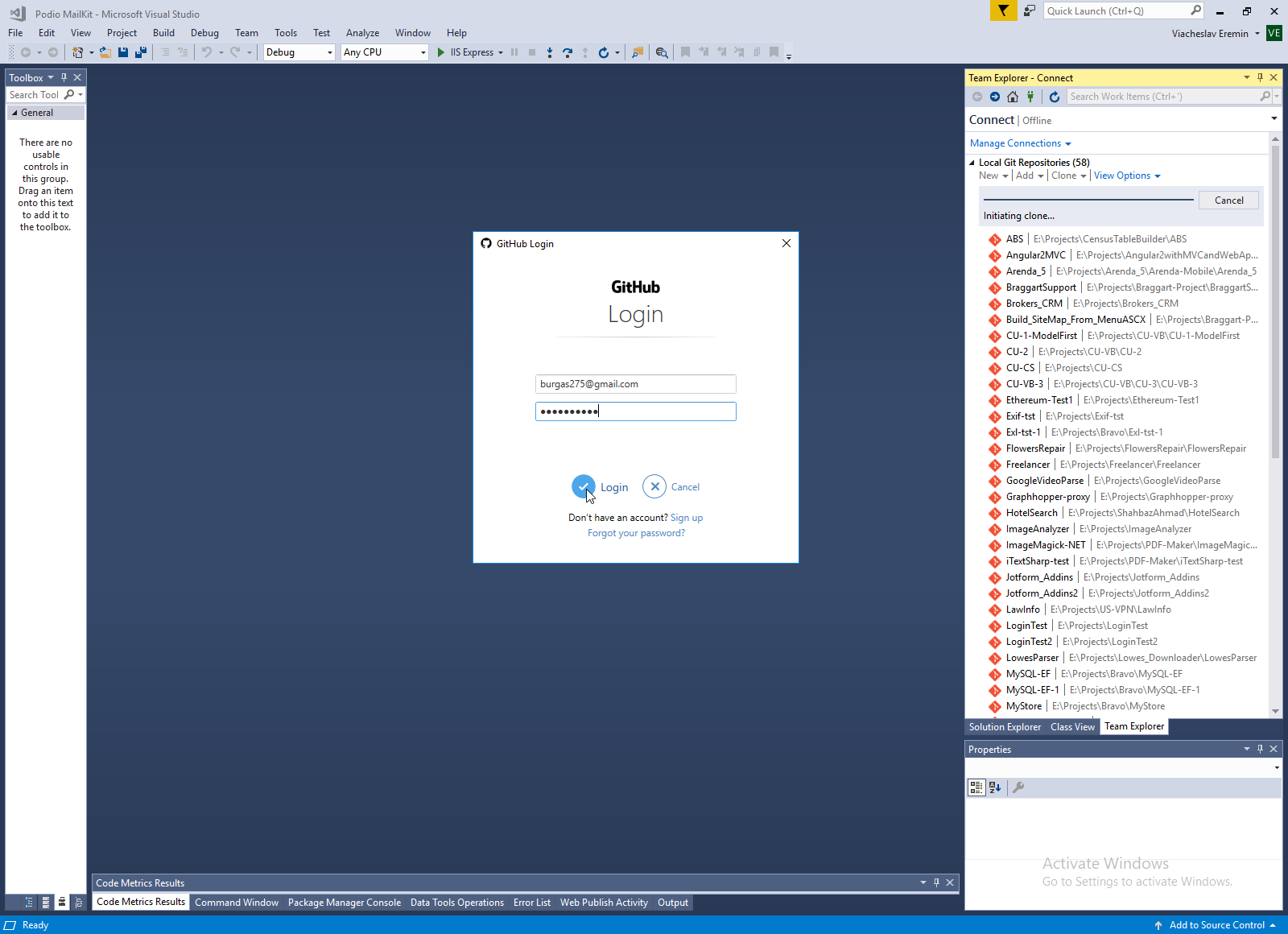Go forward in Team Explorer
1288x934 pixels.
pos(995,97)
